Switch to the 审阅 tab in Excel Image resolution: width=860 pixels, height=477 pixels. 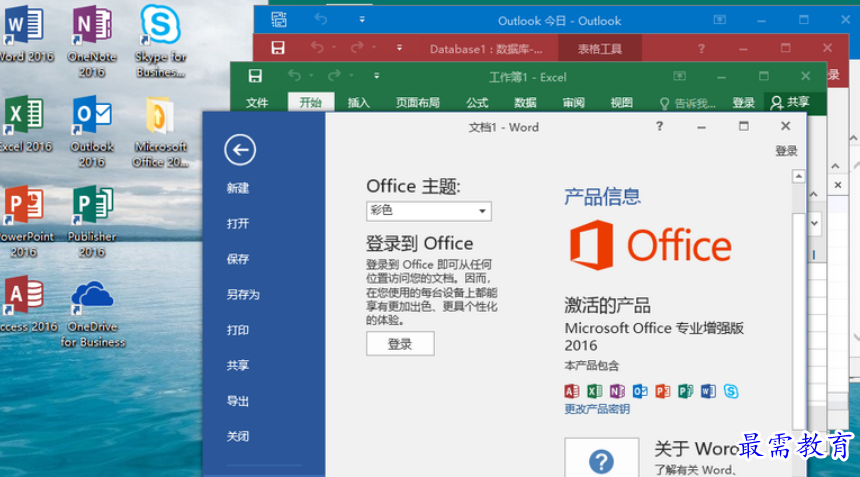tap(573, 103)
